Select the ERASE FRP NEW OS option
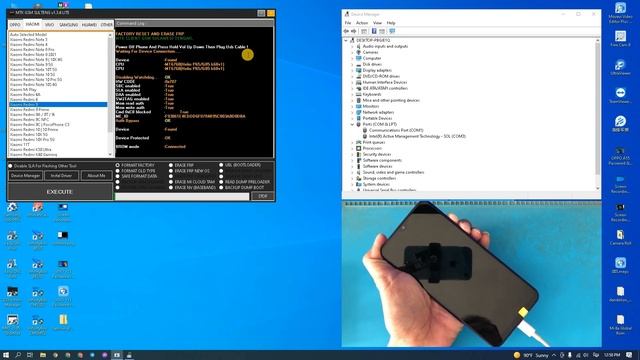This screenshot has height=360, width=640. (x=171, y=171)
